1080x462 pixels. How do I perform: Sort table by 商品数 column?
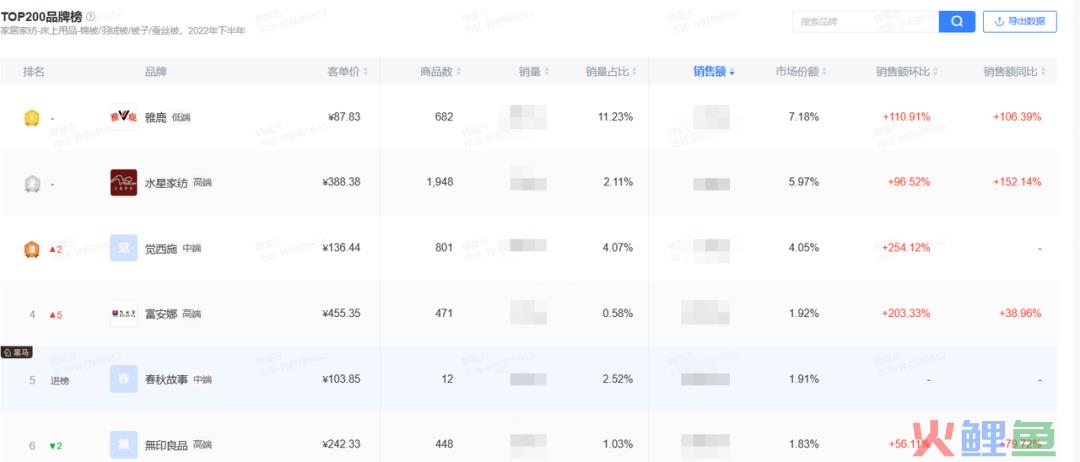pos(439,72)
